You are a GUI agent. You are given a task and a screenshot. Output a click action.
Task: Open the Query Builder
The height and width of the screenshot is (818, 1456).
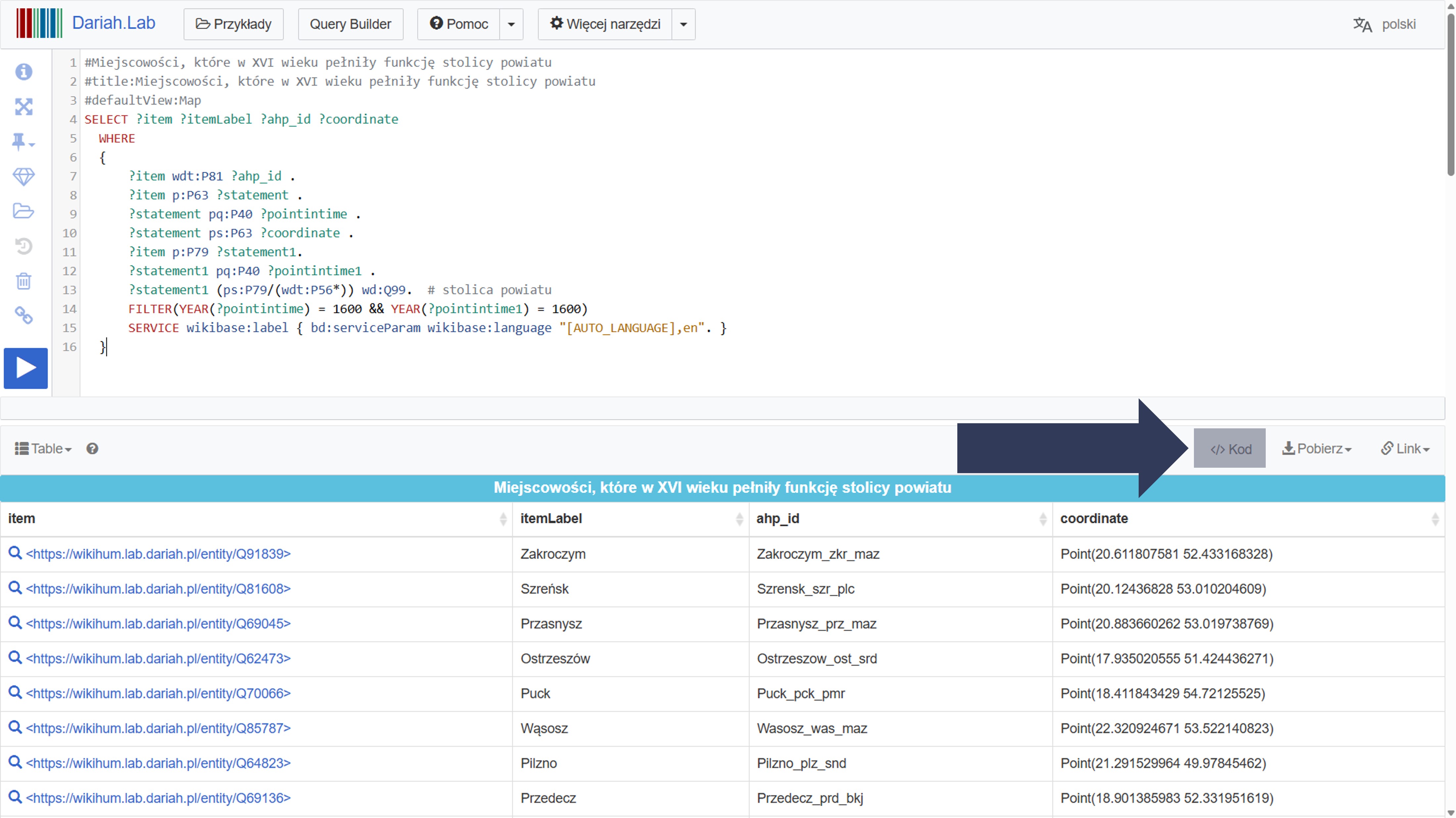pos(350,24)
